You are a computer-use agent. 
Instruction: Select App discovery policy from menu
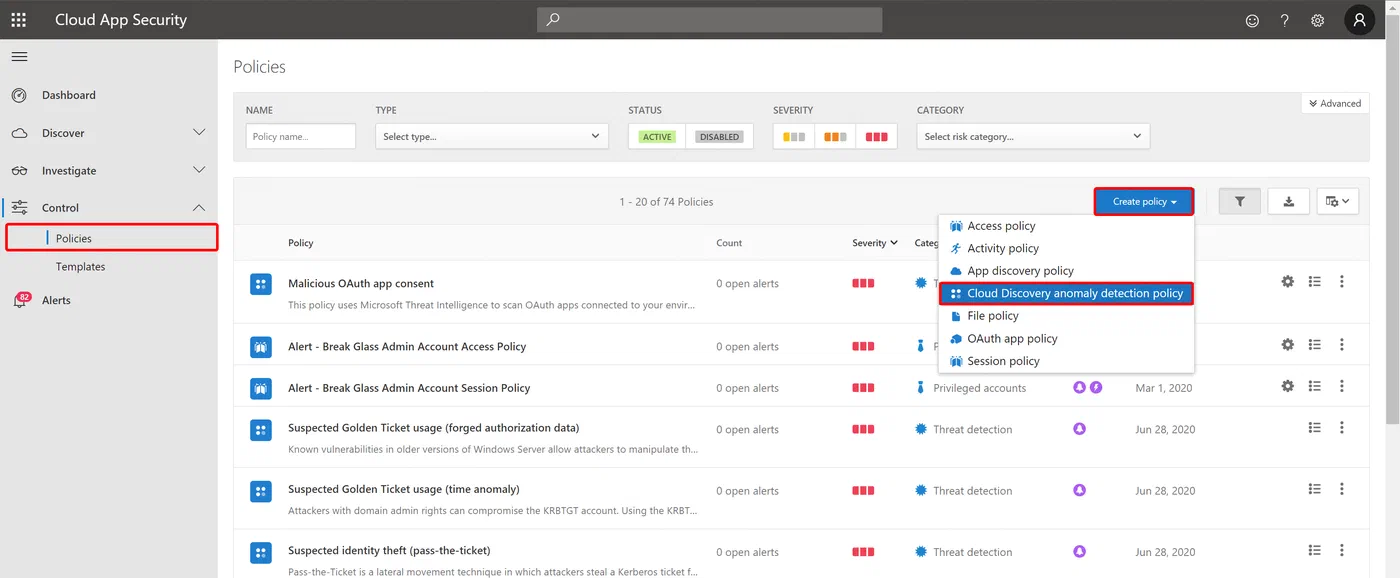(x=1066, y=271)
